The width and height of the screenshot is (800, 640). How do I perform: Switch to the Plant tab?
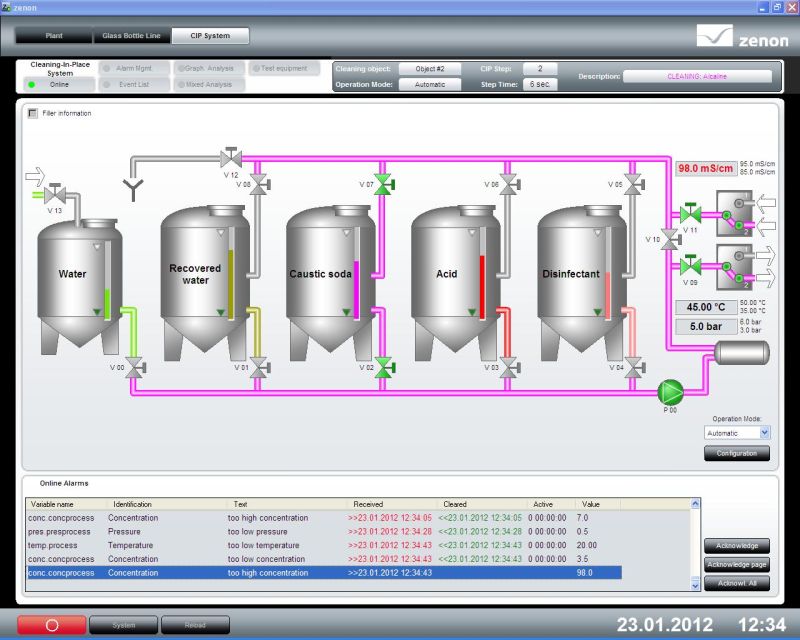pos(54,36)
